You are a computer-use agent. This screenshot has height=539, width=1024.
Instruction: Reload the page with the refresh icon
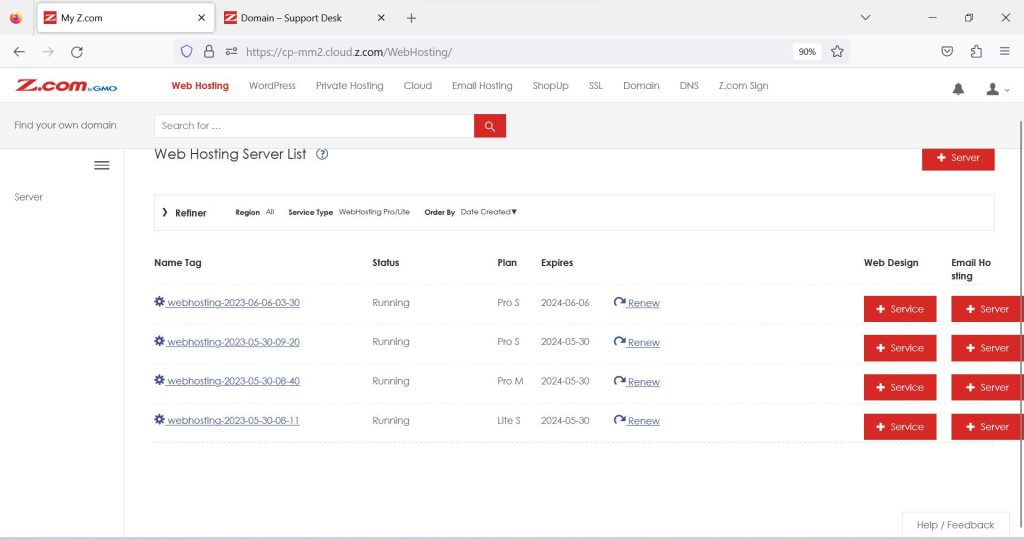click(76, 52)
